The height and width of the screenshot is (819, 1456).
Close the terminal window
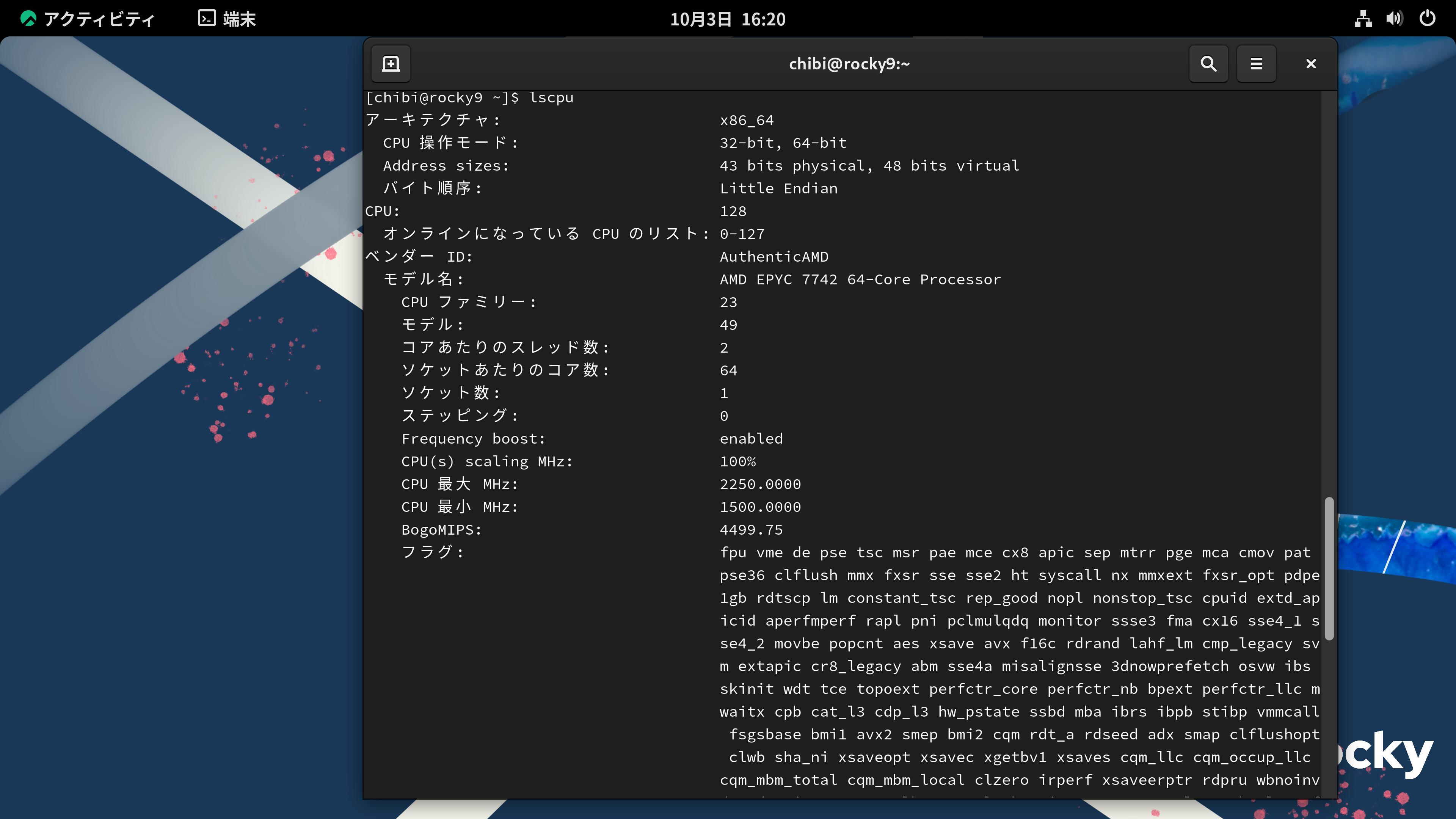tap(1311, 64)
